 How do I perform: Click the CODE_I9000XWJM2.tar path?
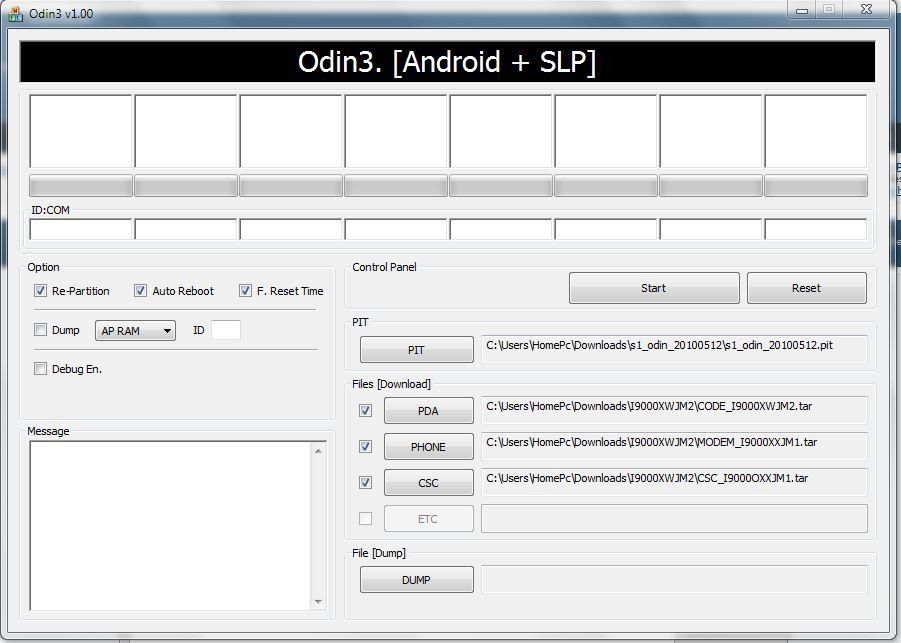coord(674,410)
